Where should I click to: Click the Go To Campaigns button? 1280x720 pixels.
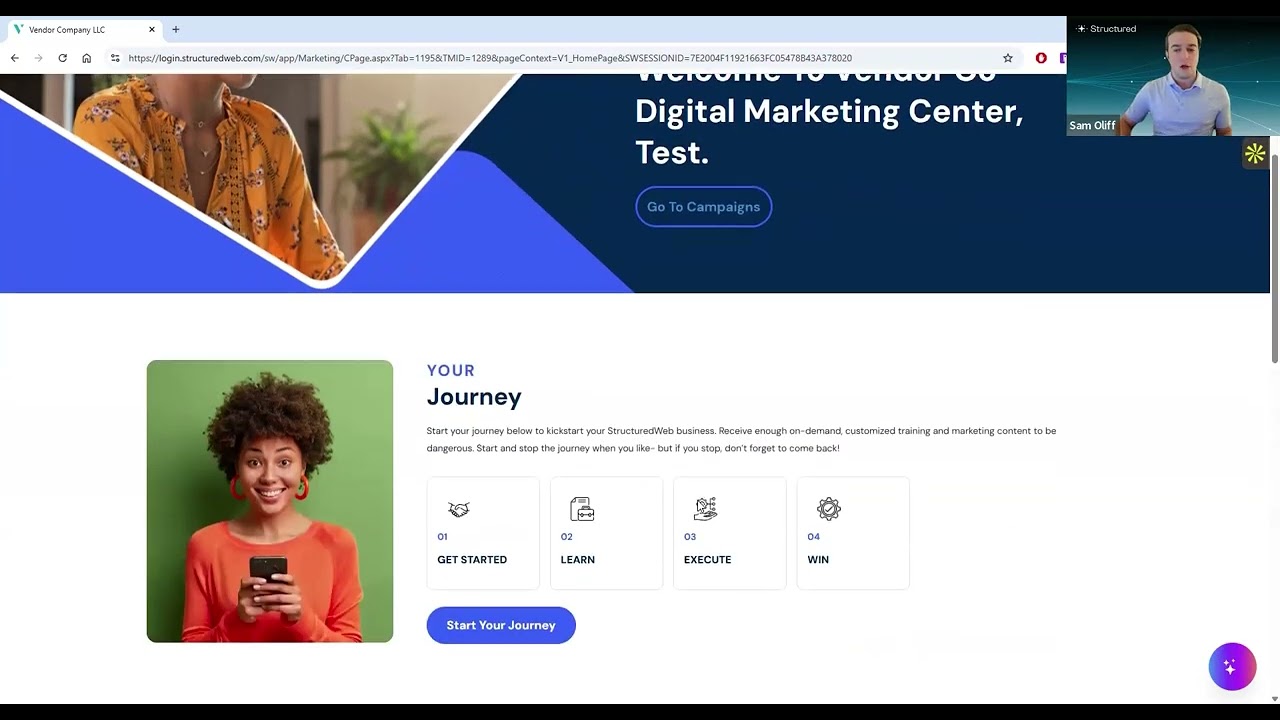pyautogui.click(x=704, y=207)
